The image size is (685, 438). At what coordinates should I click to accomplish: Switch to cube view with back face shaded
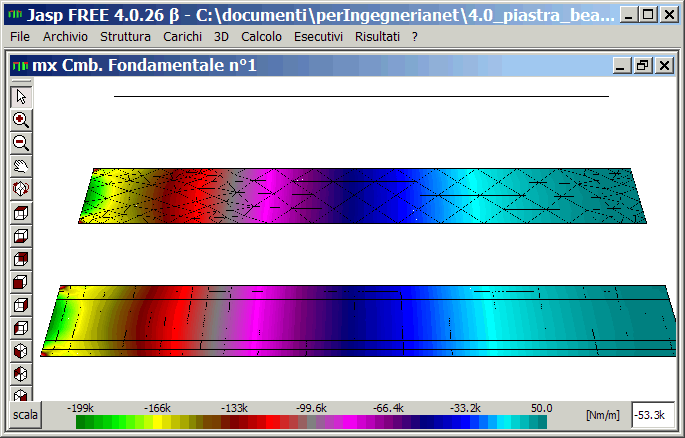21,259
